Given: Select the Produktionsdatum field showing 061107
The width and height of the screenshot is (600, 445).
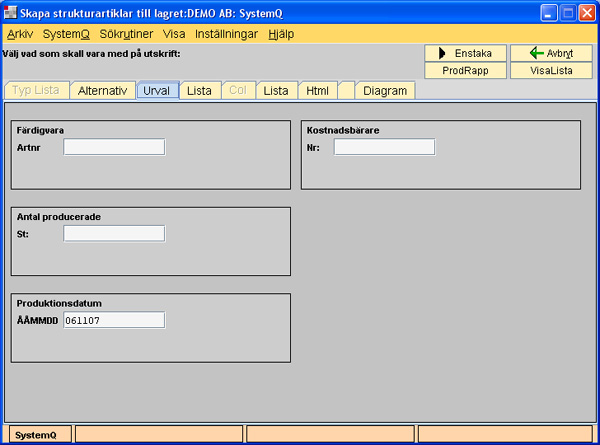Looking at the screenshot, I should click(x=114, y=320).
